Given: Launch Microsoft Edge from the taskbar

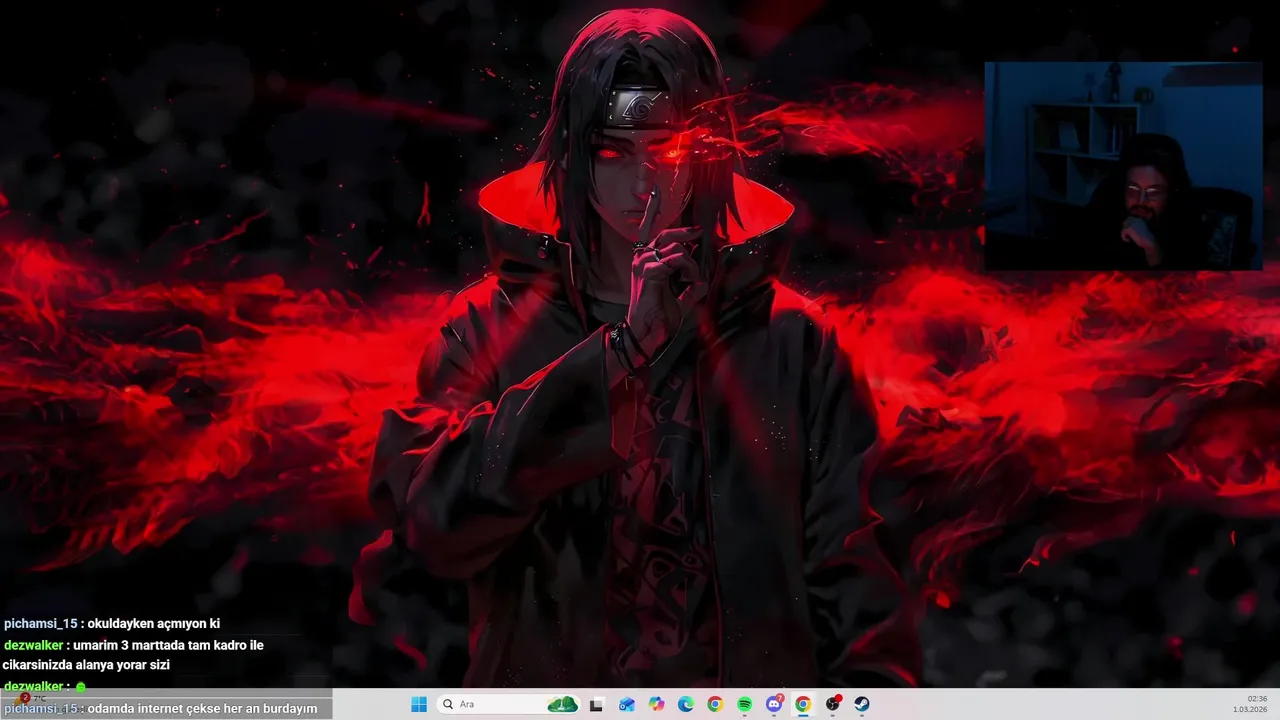Looking at the screenshot, I should 686,704.
